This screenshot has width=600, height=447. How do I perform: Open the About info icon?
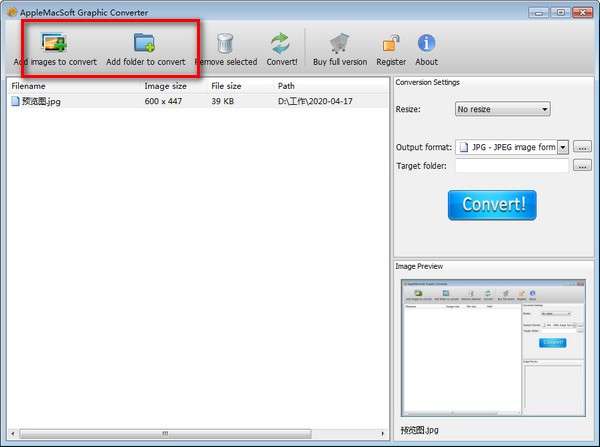point(427,43)
